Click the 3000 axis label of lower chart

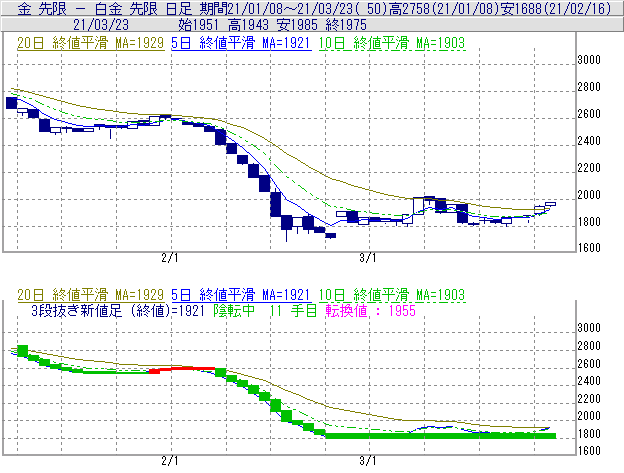click(x=589, y=328)
